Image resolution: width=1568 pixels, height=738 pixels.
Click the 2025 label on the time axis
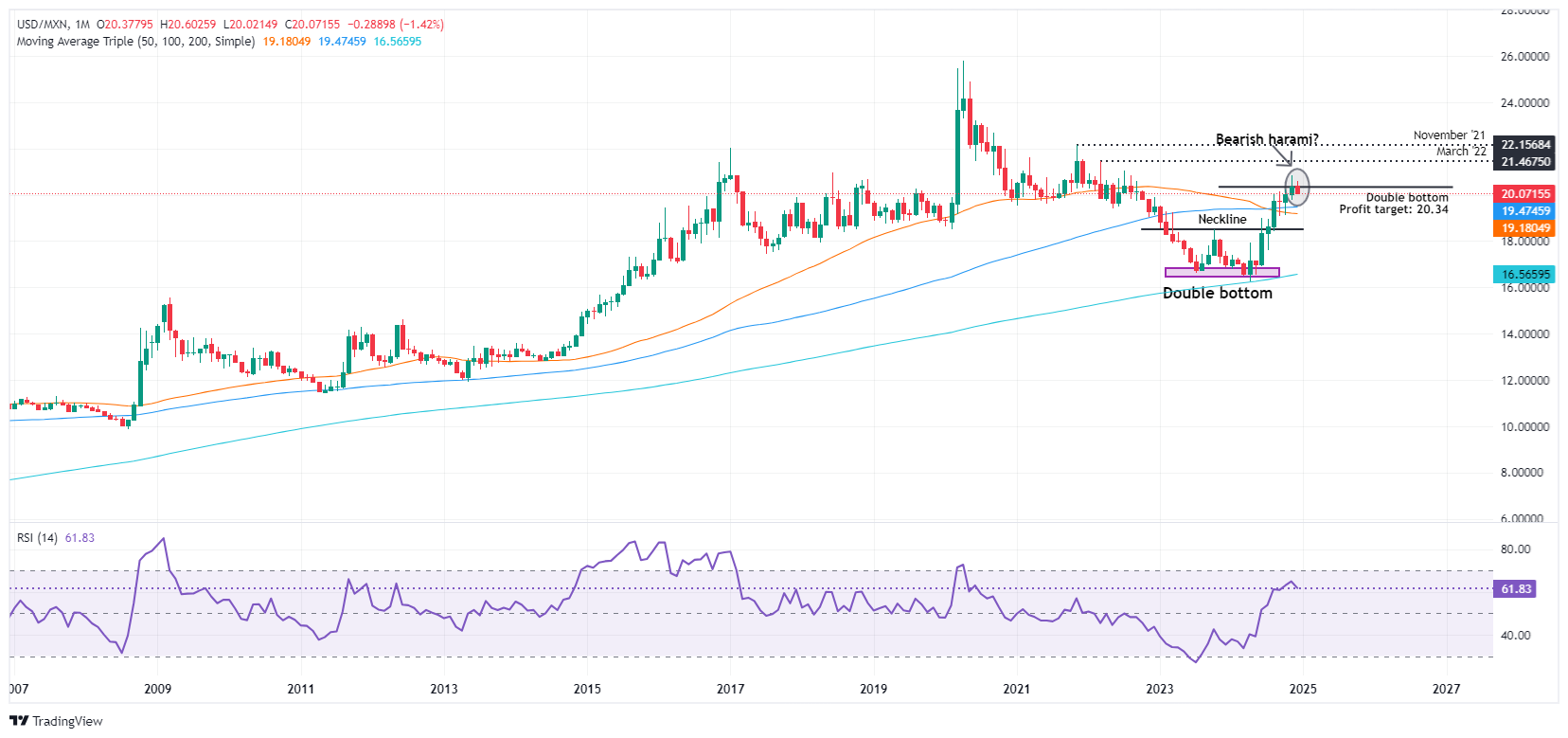coord(1303,689)
